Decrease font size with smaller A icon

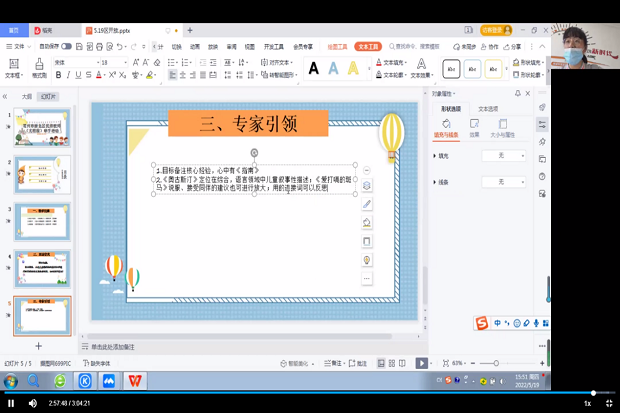(x=146, y=63)
